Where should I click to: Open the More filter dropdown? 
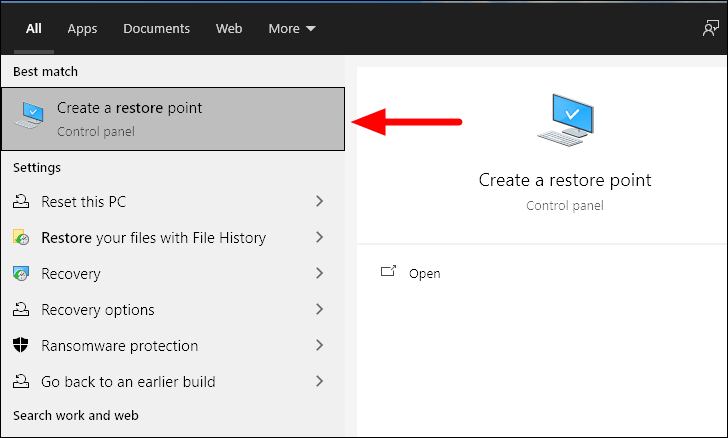click(x=292, y=29)
